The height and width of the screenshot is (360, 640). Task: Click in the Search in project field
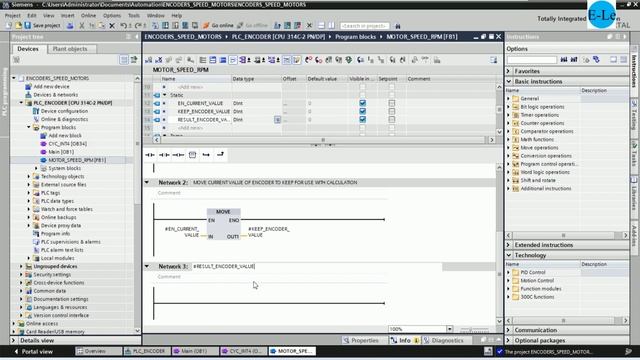pos(364,26)
